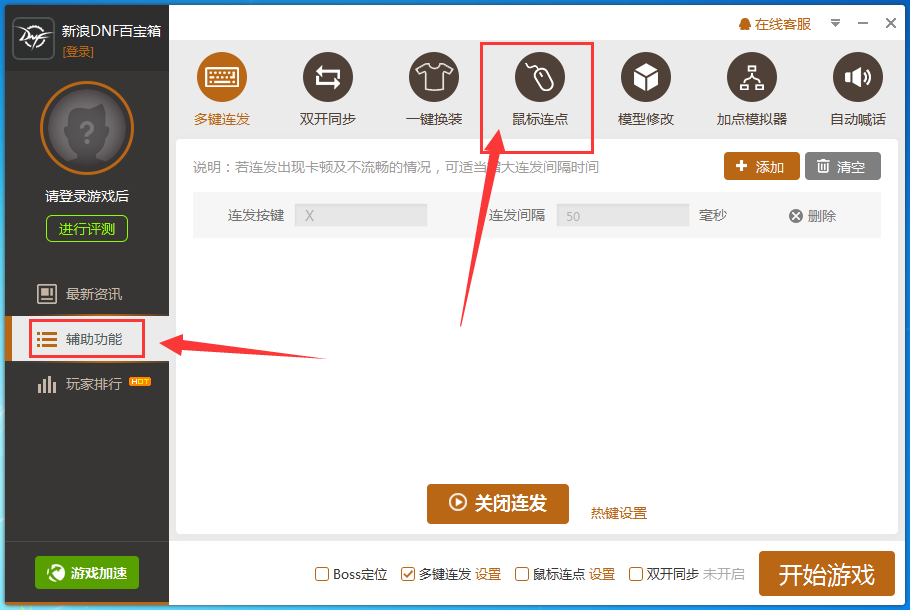Viewport: 910px width, 610px height.
Task: Open 设置 next to 多键连发
Action: click(489, 573)
